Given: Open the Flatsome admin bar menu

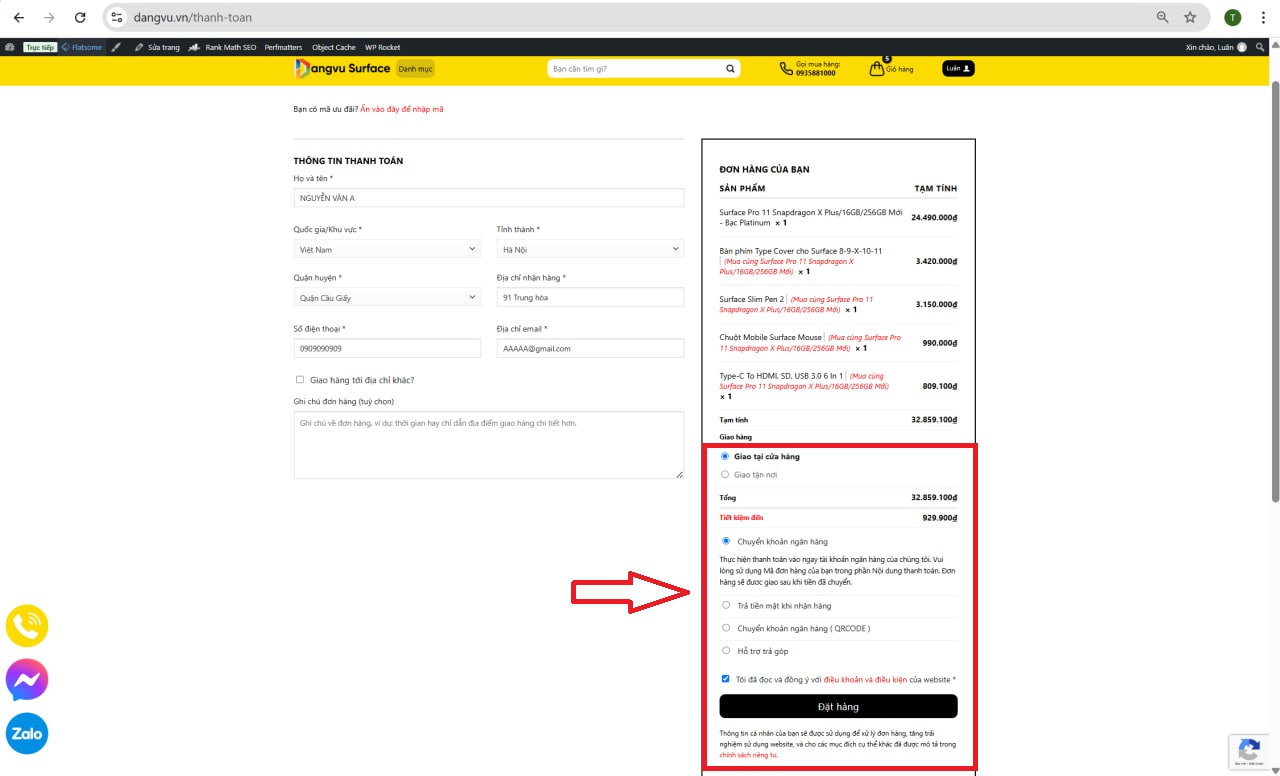Looking at the screenshot, I should [x=81, y=47].
